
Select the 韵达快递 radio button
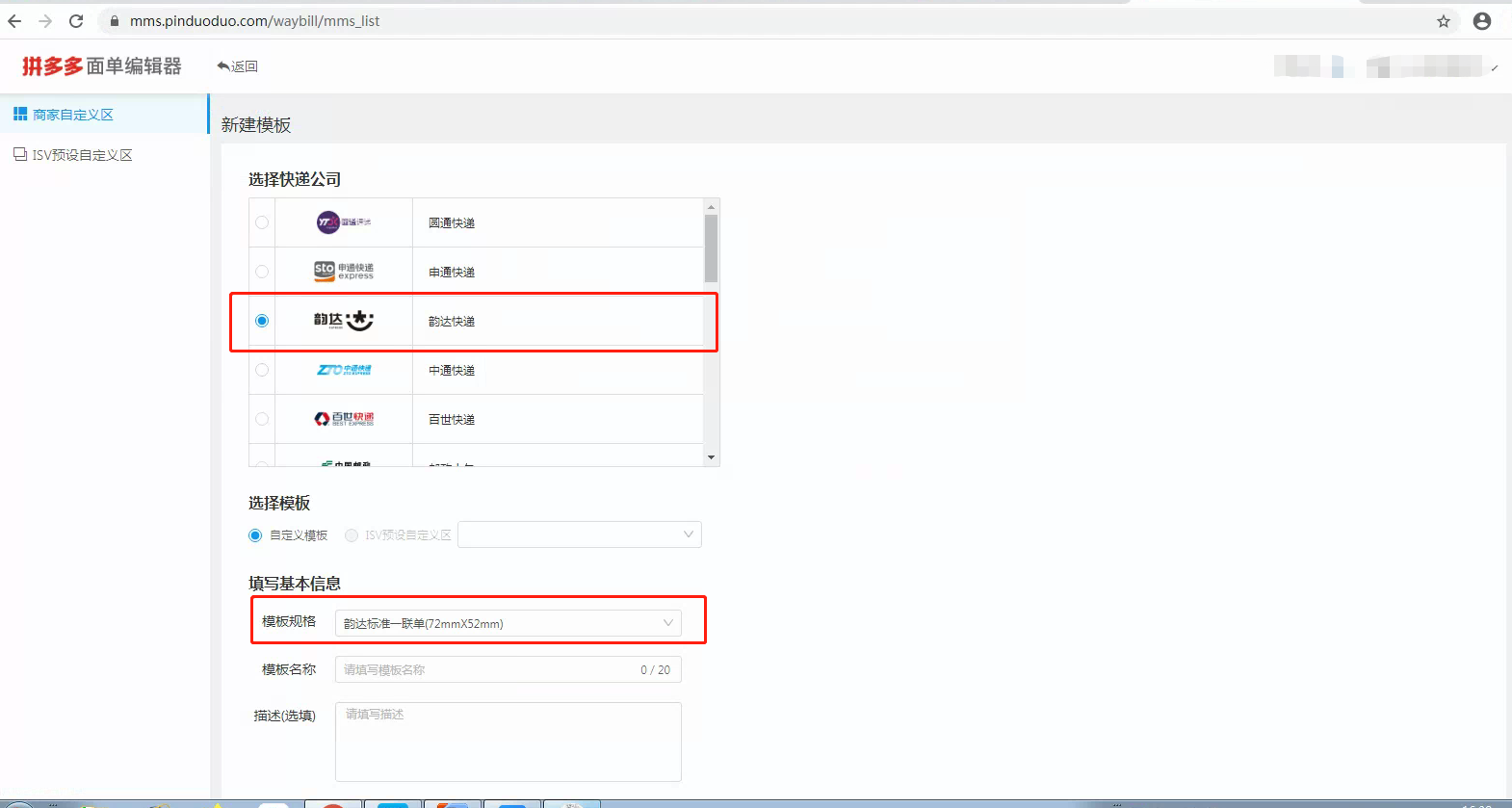click(262, 321)
